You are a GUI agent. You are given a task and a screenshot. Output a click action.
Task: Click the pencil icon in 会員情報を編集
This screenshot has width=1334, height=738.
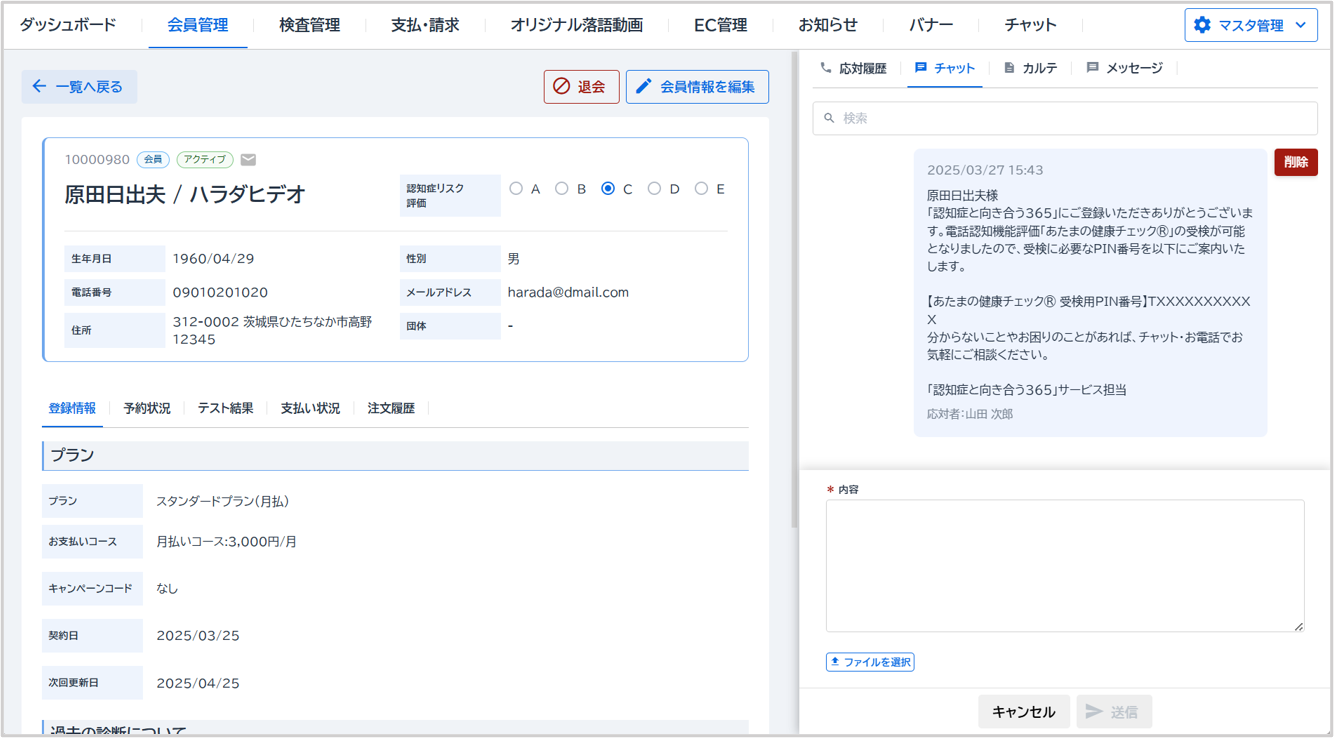pyautogui.click(x=644, y=87)
